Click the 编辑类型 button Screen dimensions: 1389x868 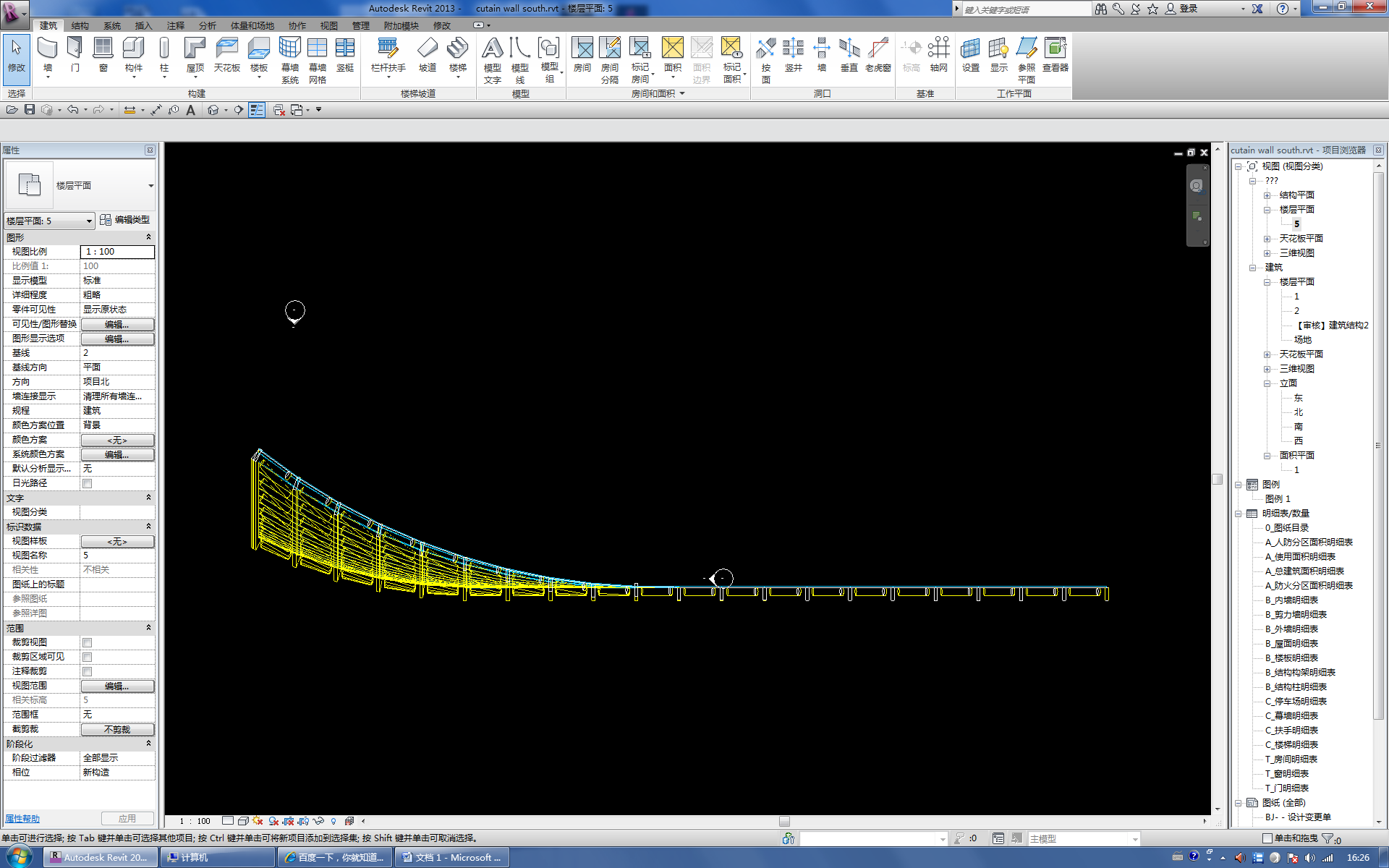tap(125, 220)
